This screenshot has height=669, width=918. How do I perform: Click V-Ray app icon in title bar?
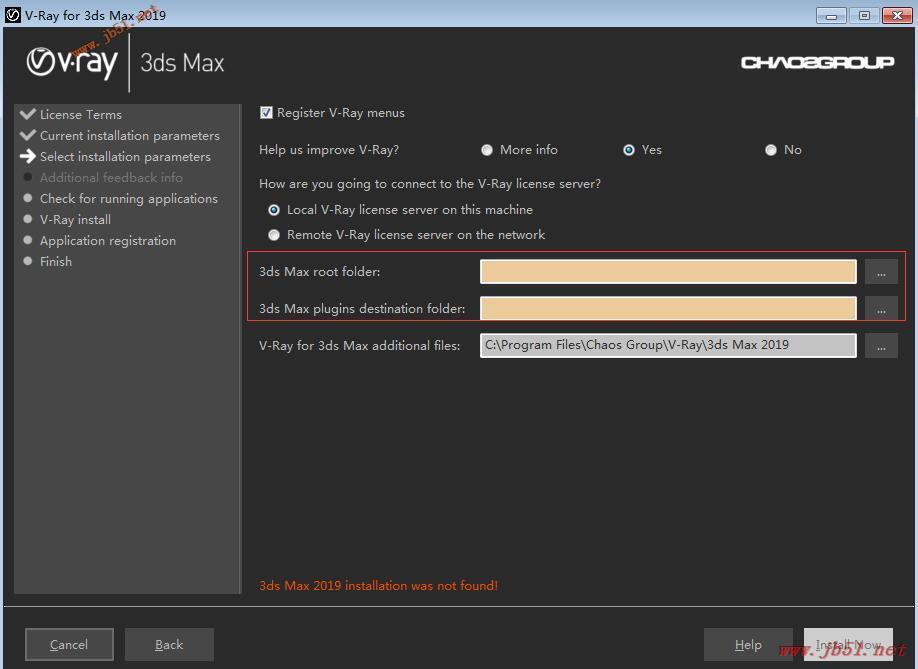click(x=12, y=15)
